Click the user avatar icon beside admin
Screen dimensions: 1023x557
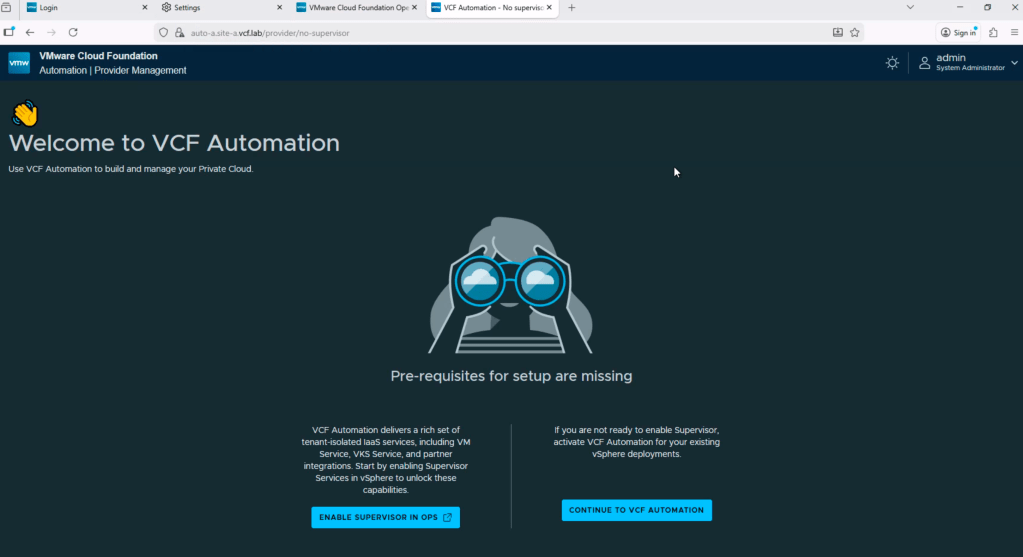[x=924, y=63]
